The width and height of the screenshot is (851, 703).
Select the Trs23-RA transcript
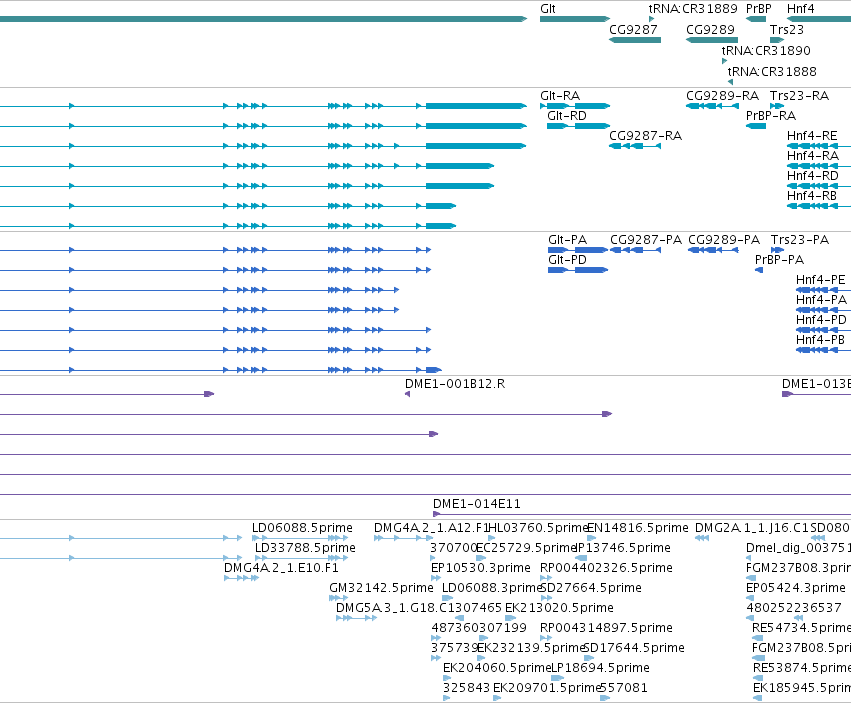pos(799,96)
